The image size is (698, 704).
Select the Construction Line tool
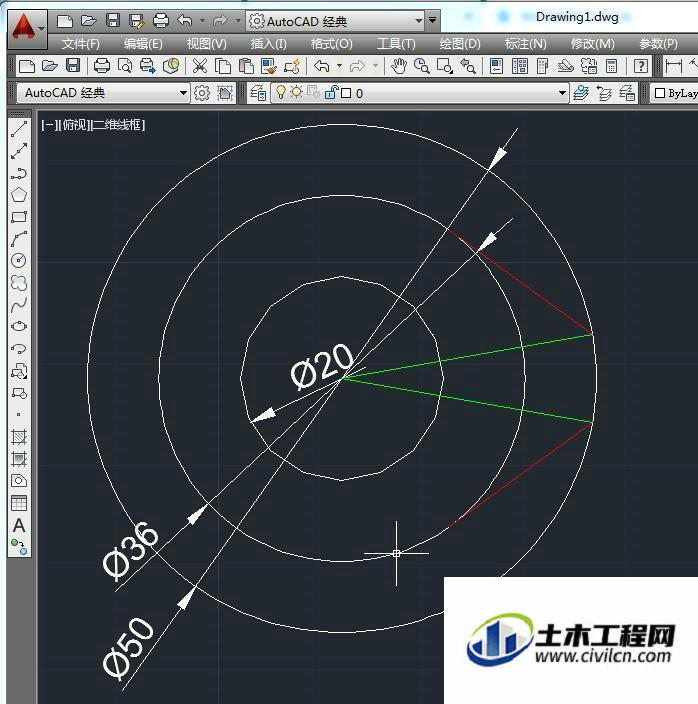click(x=19, y=151)
